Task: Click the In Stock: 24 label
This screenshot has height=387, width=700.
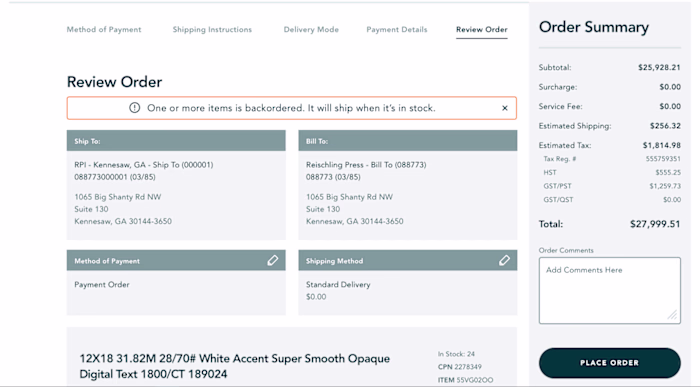Action: [x=456, y=354]
